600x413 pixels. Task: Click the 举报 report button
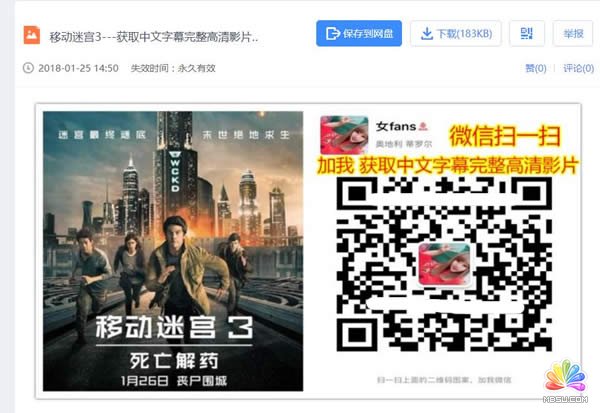573,34
